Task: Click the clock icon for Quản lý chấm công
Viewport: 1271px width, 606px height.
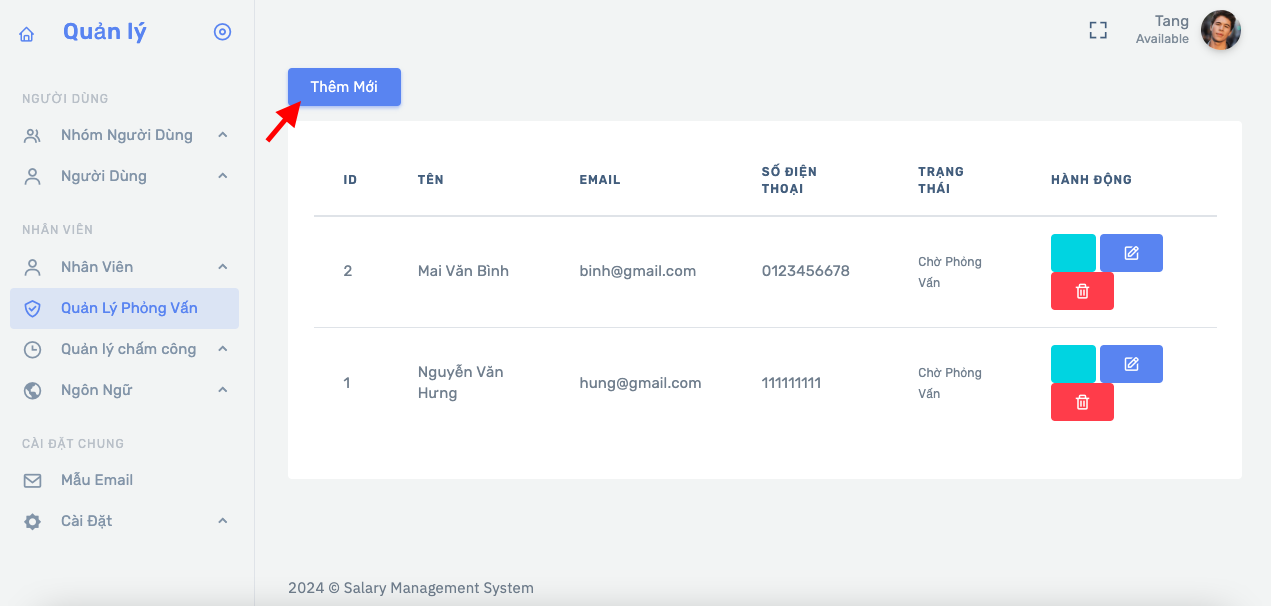Action: (32, 350)
